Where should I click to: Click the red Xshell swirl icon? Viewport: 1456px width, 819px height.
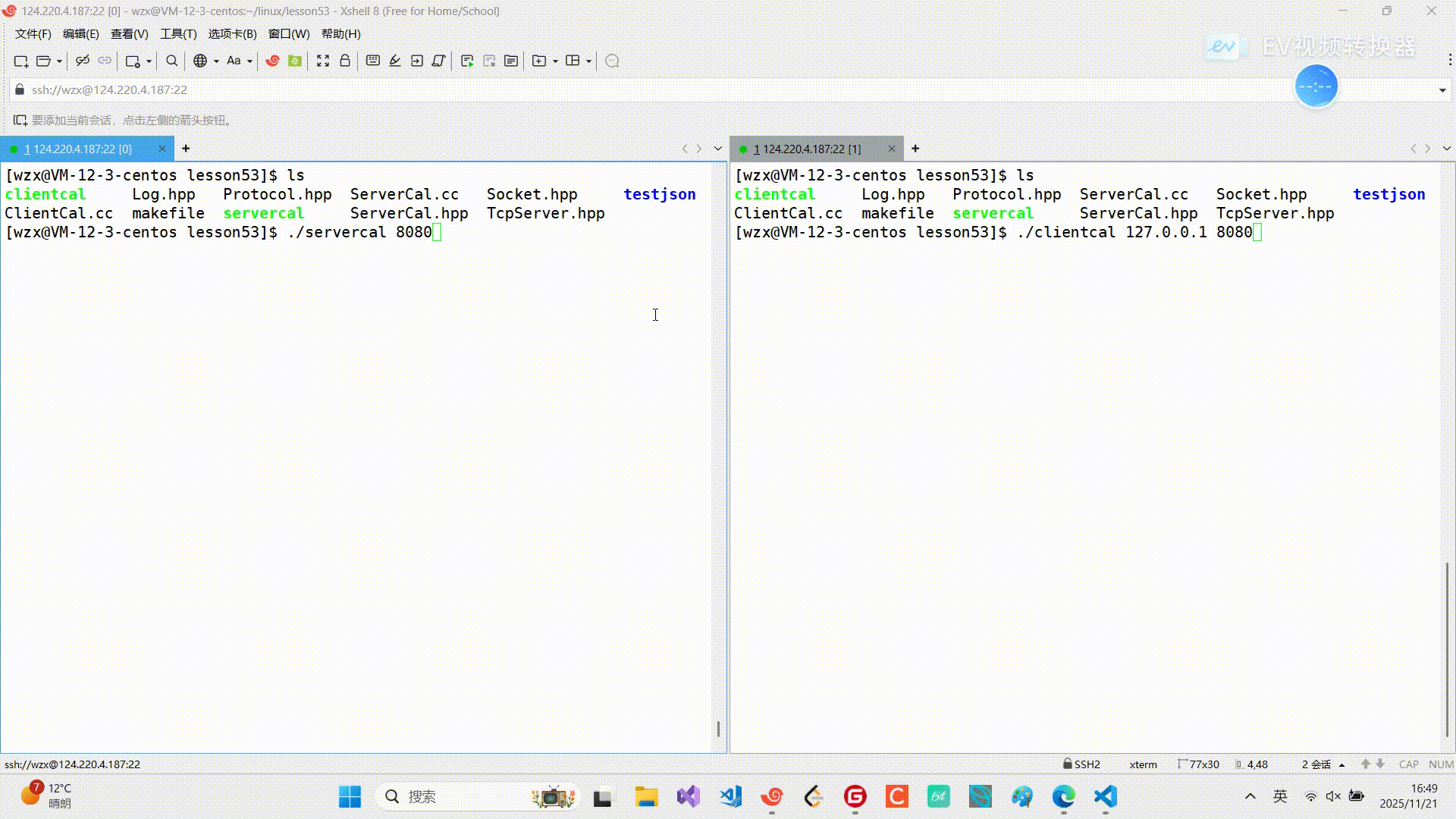click(272, 61)
